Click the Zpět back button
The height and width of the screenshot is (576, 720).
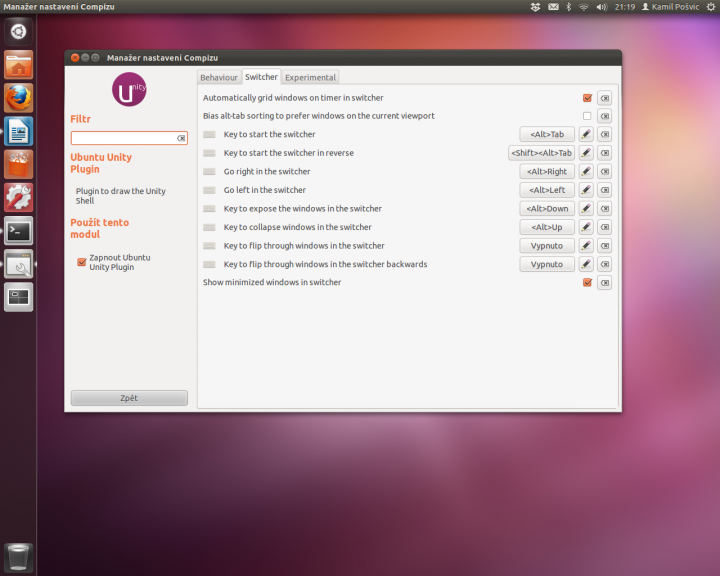click(129, 398)
